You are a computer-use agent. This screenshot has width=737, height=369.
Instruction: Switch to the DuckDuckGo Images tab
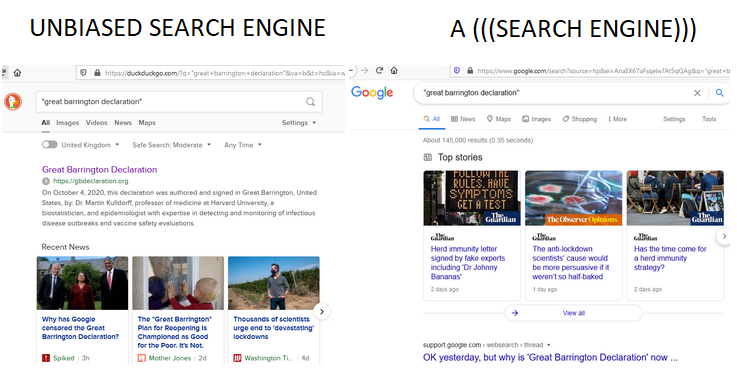pos(68,123)
